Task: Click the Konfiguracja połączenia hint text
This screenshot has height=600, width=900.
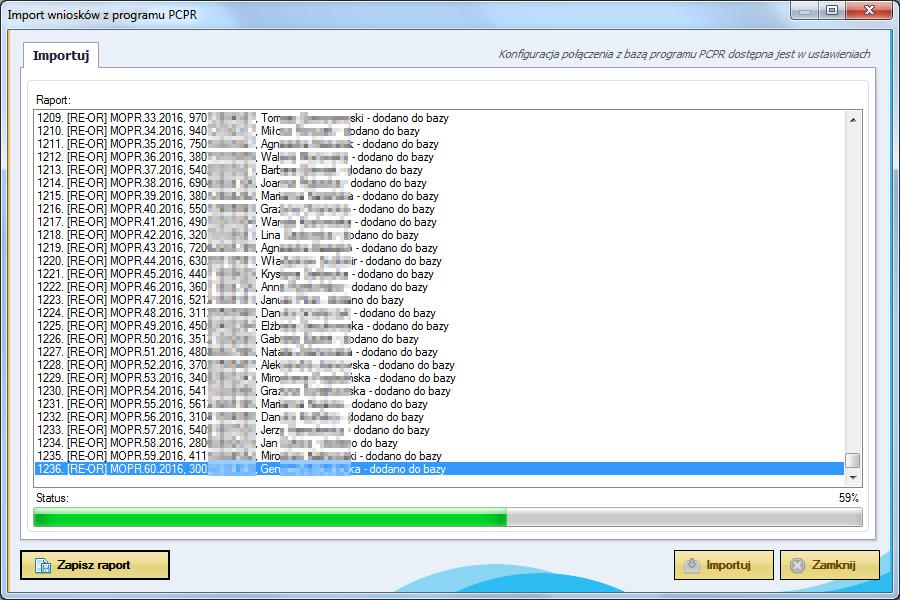Action: click(684, 54)
